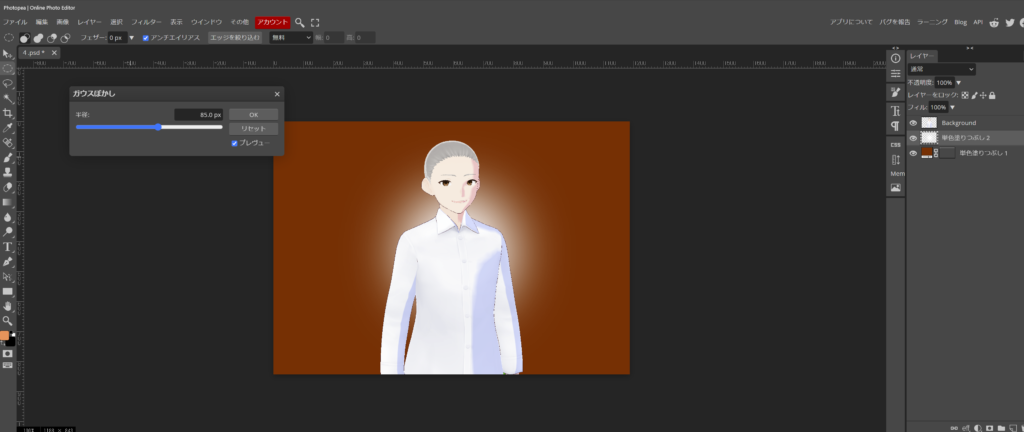Open the Info panel icon
This screenshot has width=1024, height=432.
coord(895,59)
